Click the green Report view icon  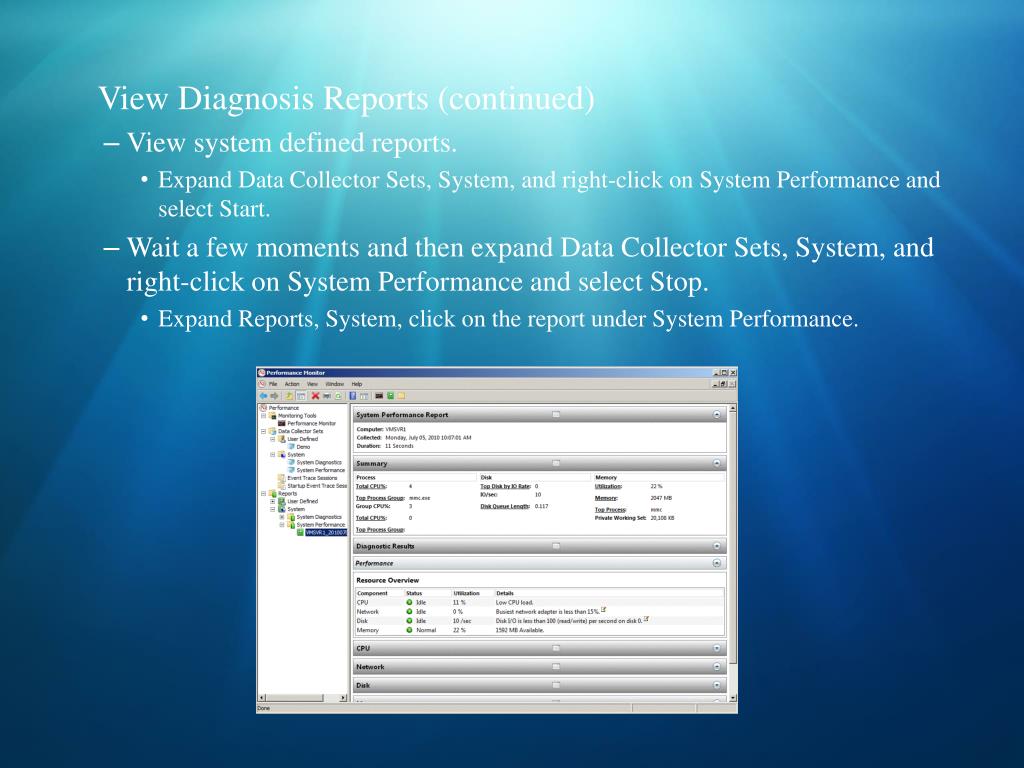[x=391, y=396]
